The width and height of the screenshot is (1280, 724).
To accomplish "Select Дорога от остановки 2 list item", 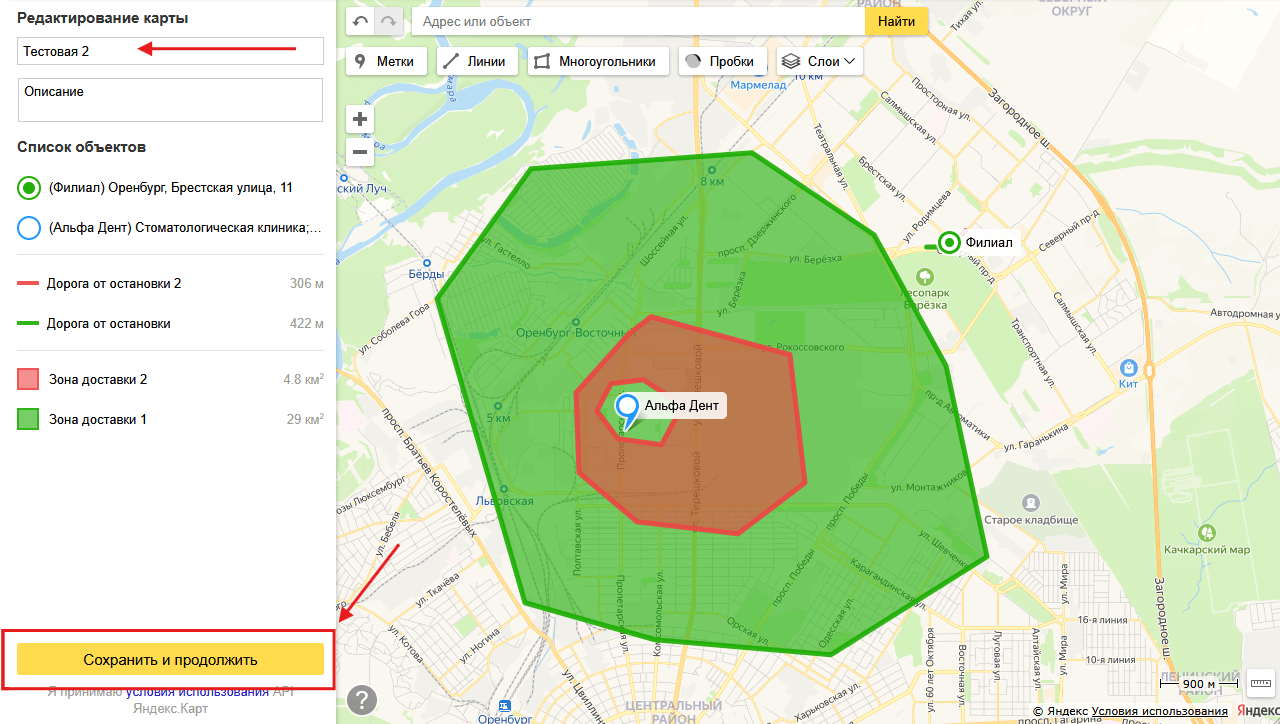I will (x=169, y=283).
